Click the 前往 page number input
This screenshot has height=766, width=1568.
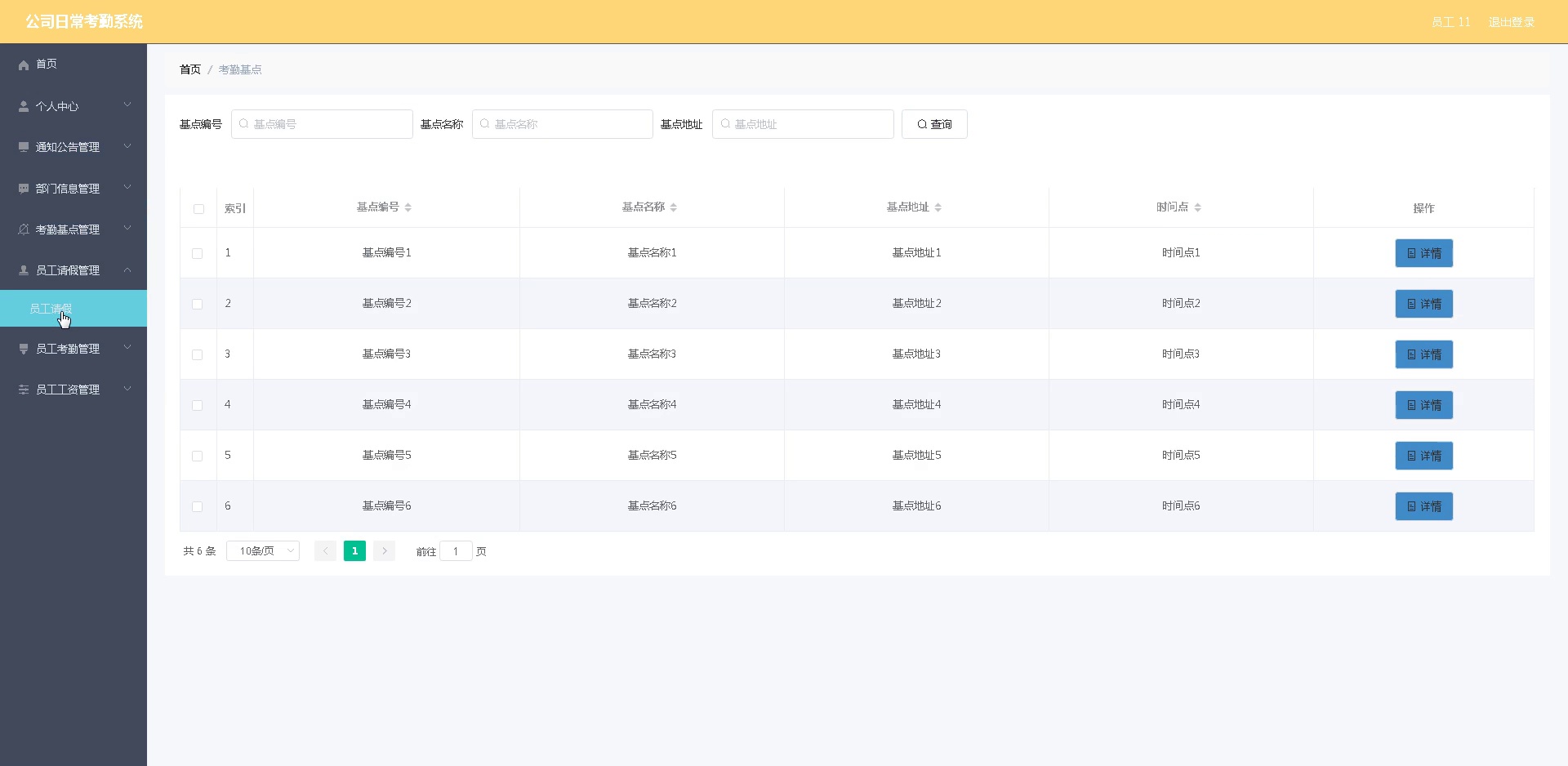click(x=456, y=551)
